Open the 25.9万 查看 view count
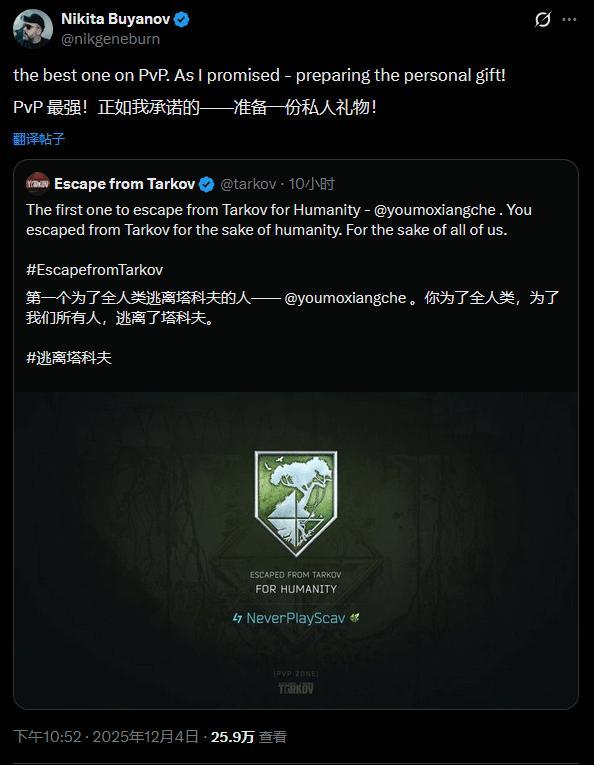594x765 pixels. click(249, 737)
